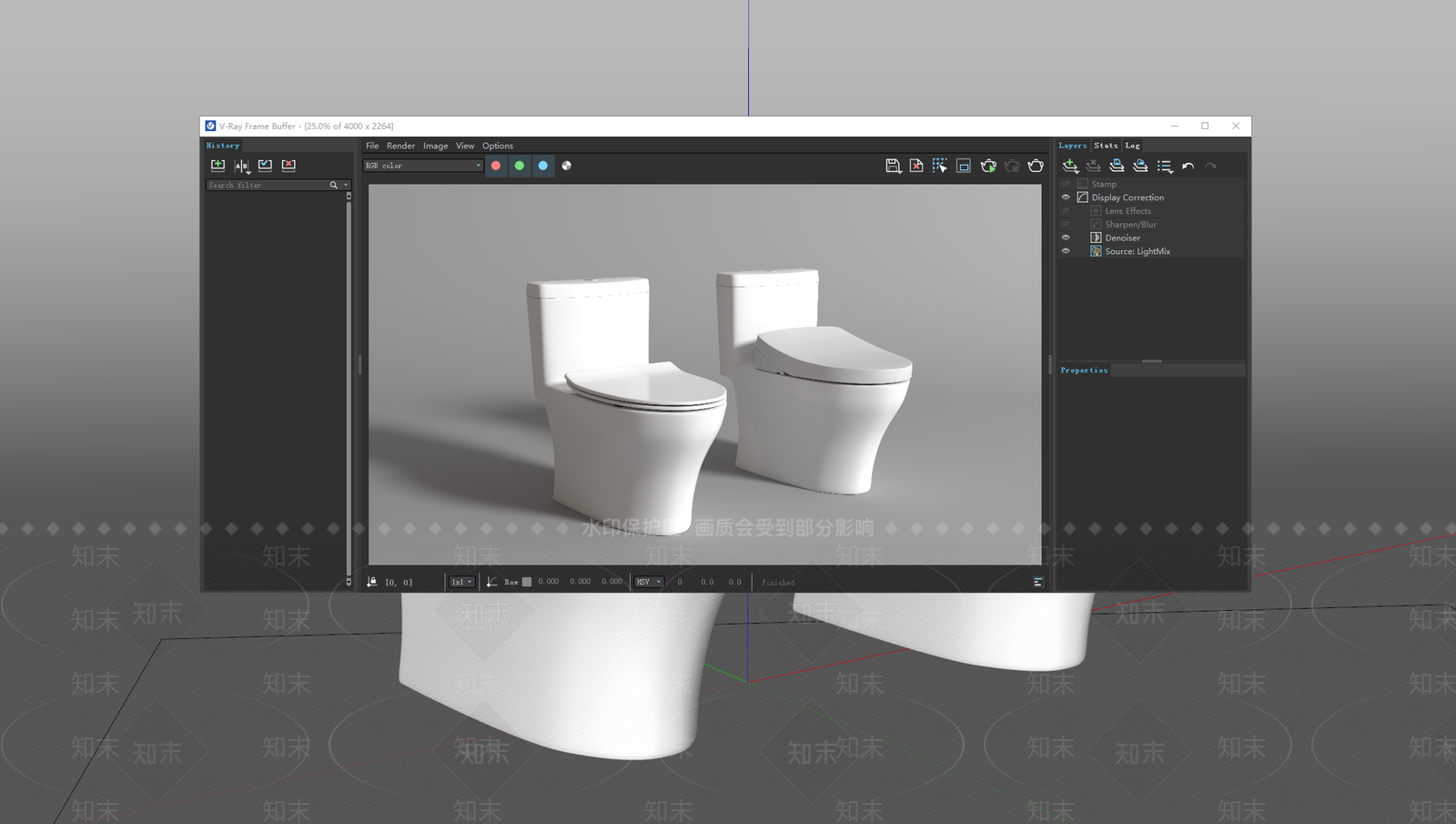Hide the Display Correction layer
1456x824 pixels.
point(1066,198)
